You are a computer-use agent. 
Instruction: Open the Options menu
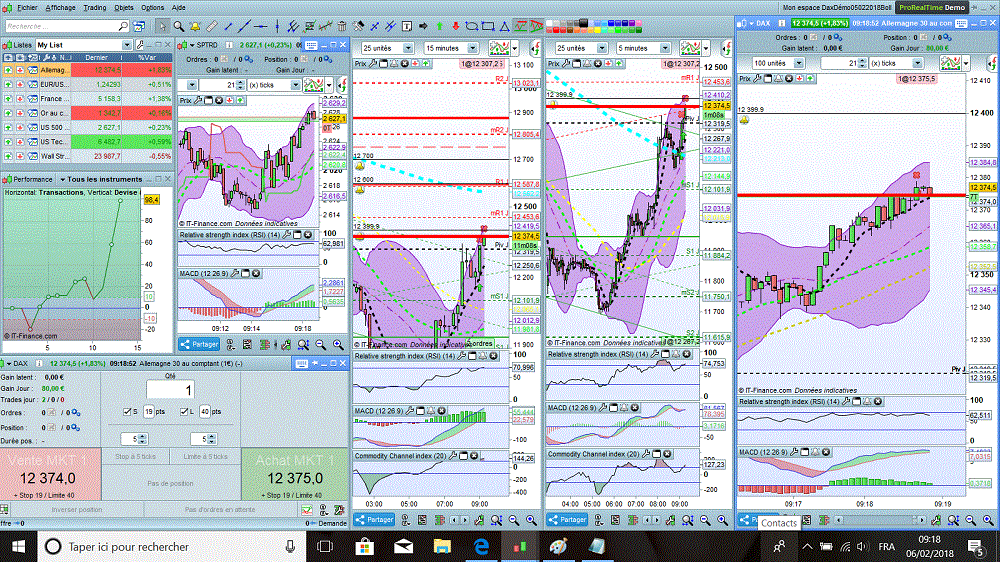[x=152, y=7]
